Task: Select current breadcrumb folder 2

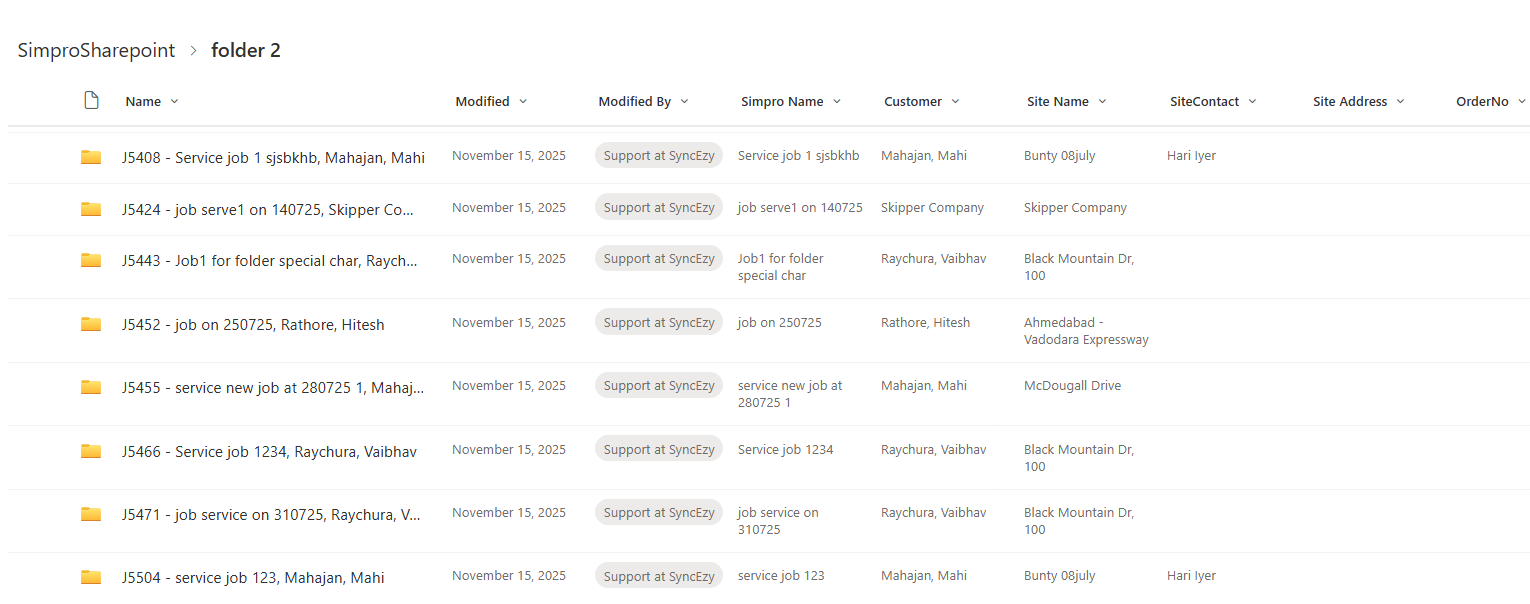Action: [x=246, y=50]
